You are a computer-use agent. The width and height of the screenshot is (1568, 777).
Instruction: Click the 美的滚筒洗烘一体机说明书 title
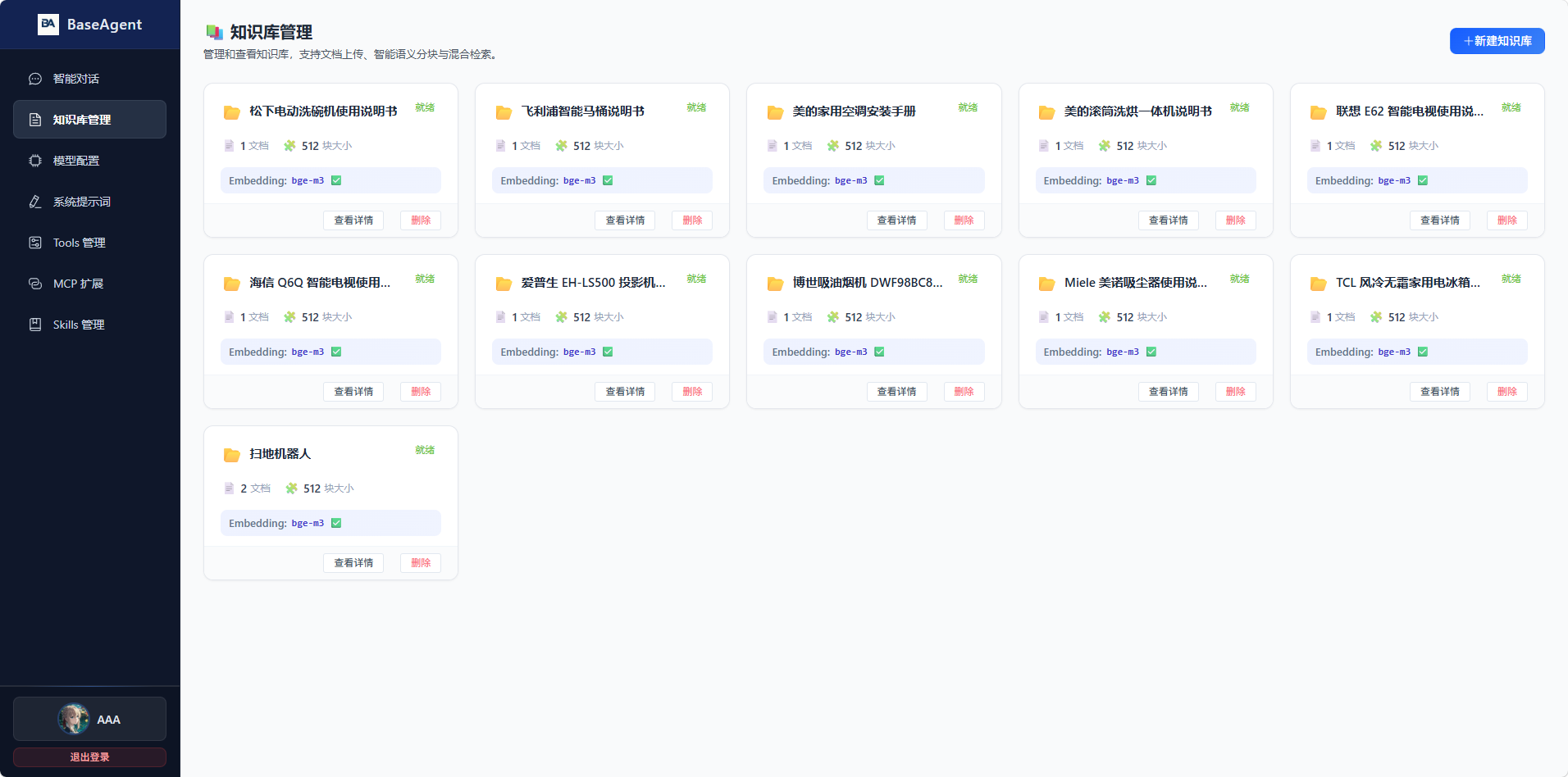click(1137, 111)
